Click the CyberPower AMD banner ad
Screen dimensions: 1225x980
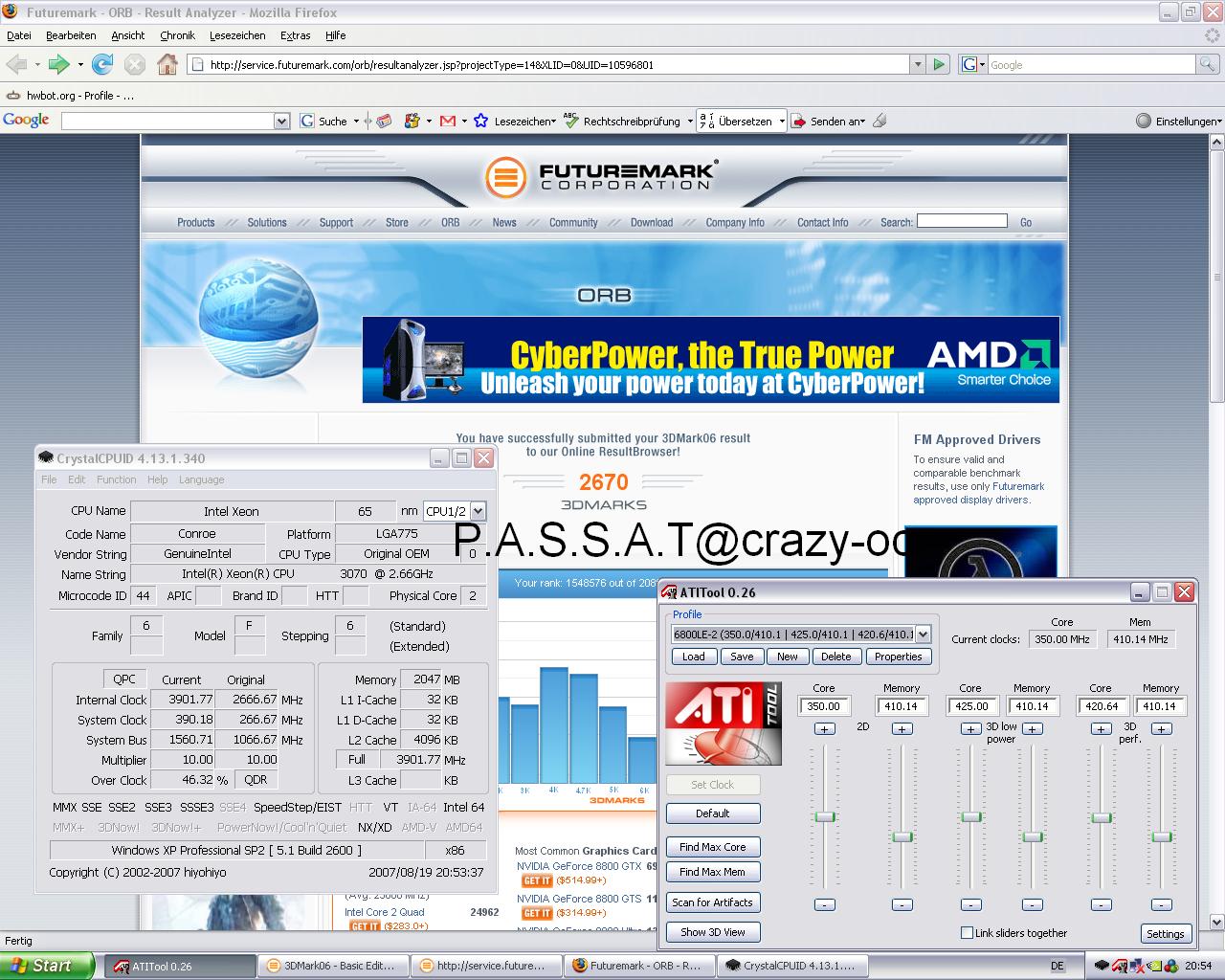point(711,360)
